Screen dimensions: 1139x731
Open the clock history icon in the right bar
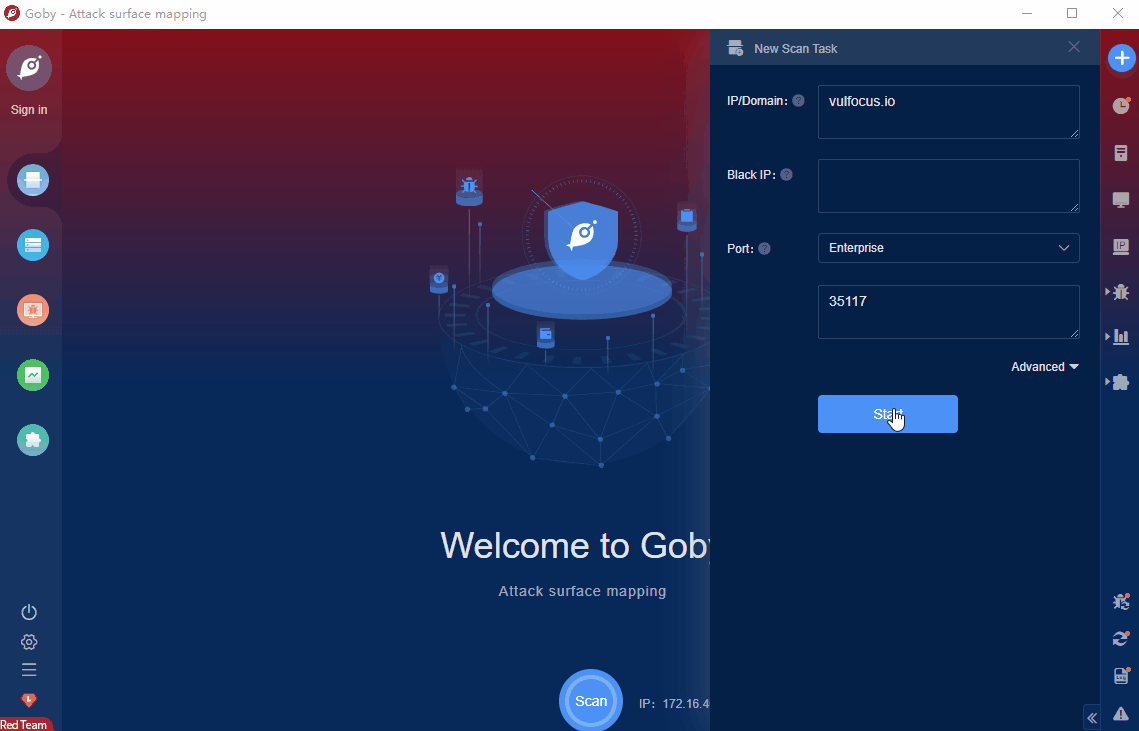pos(1121,105)
